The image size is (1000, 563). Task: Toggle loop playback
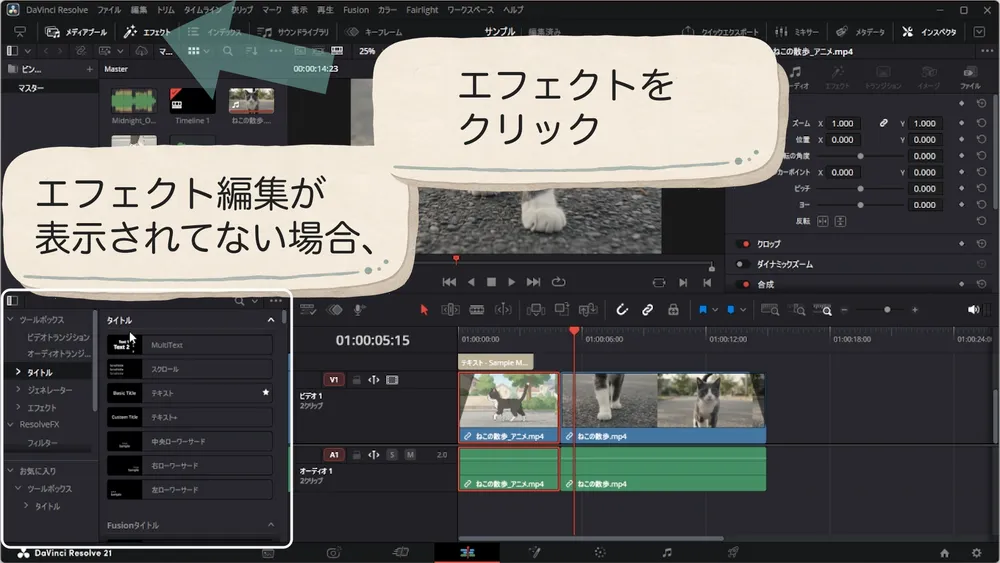click(559, 282)
